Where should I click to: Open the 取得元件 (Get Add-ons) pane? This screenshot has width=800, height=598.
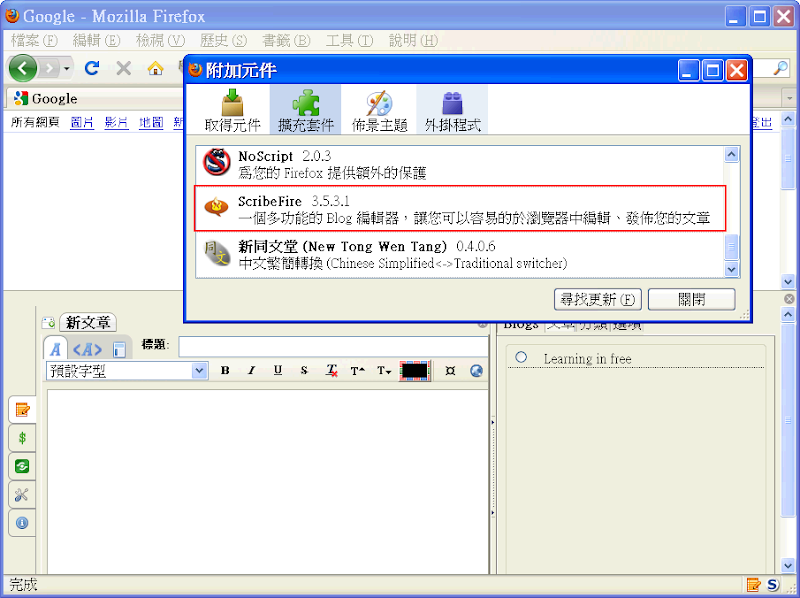click(x=232, y=110)
